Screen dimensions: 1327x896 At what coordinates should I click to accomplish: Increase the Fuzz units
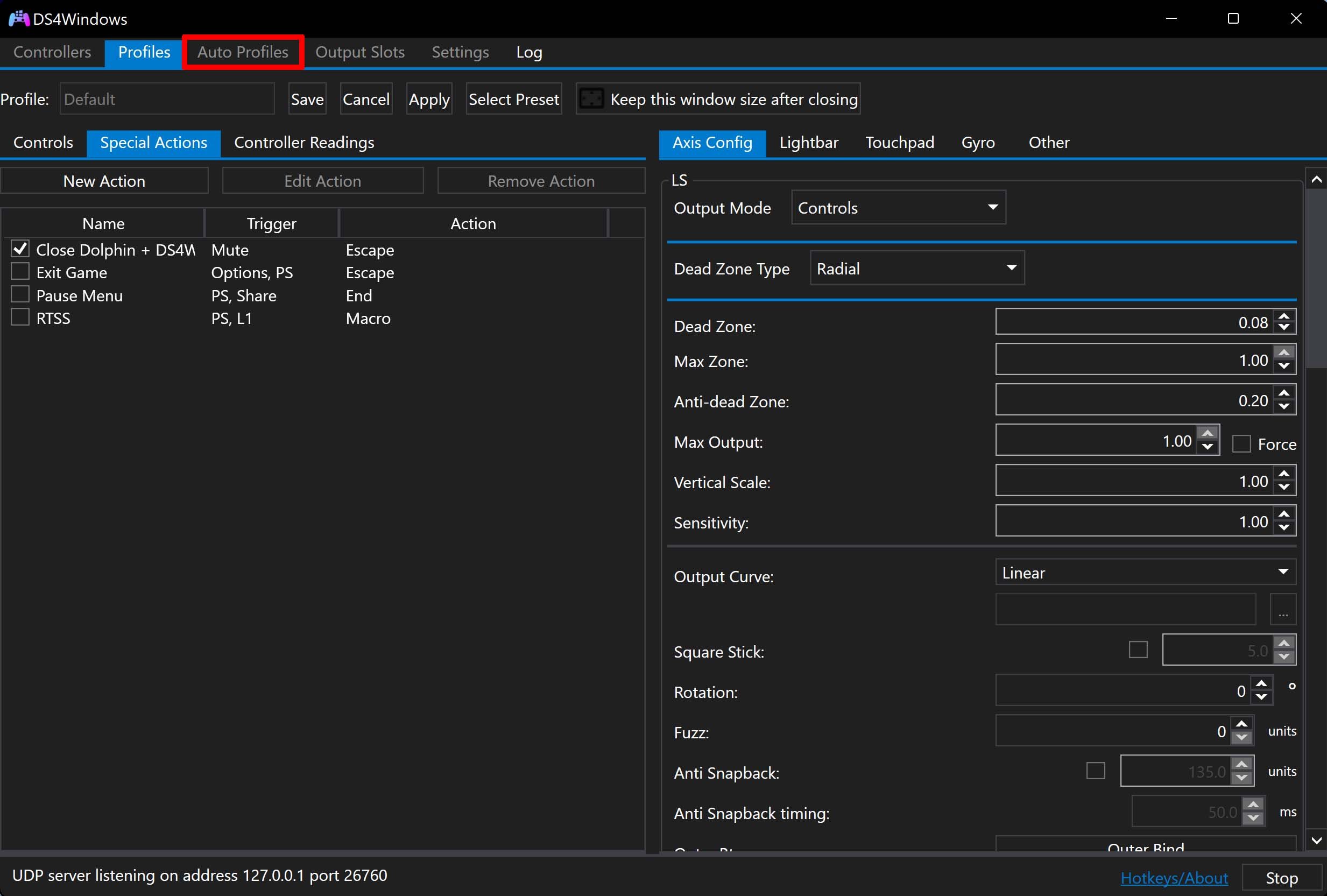[1241, 725]
